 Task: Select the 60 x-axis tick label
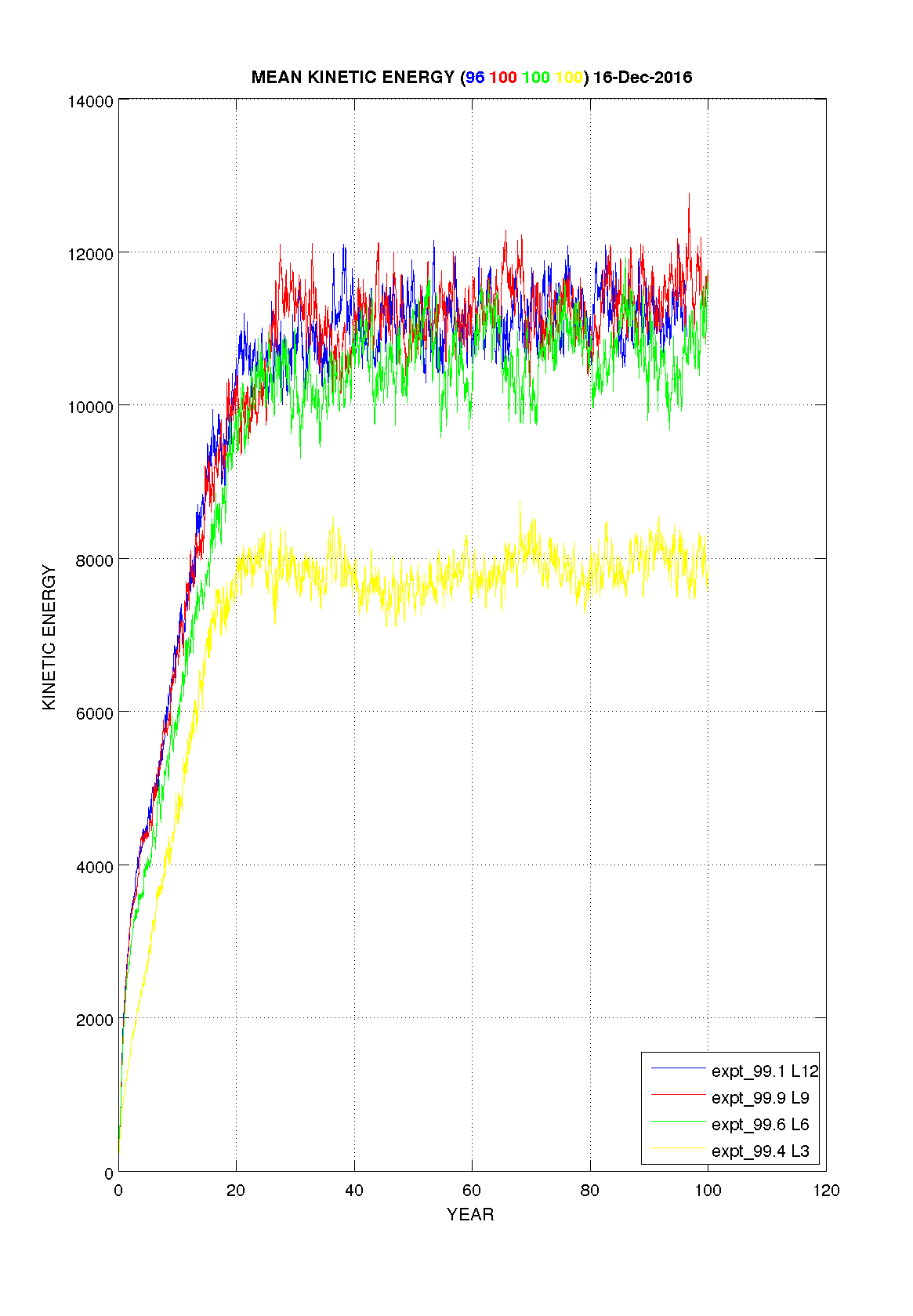(x=472, y=1191)
